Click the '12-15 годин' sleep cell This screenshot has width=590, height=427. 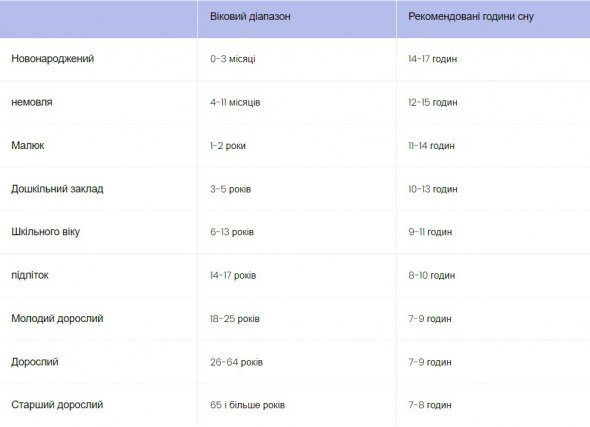point(433,102)
